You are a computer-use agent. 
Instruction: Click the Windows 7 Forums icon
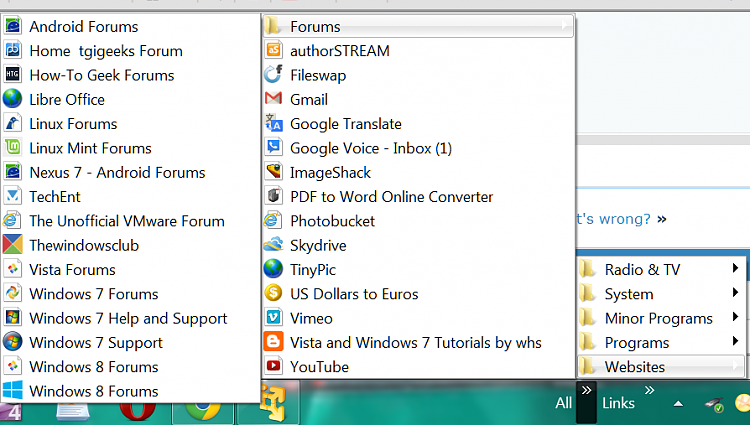(x=12, y=293)
